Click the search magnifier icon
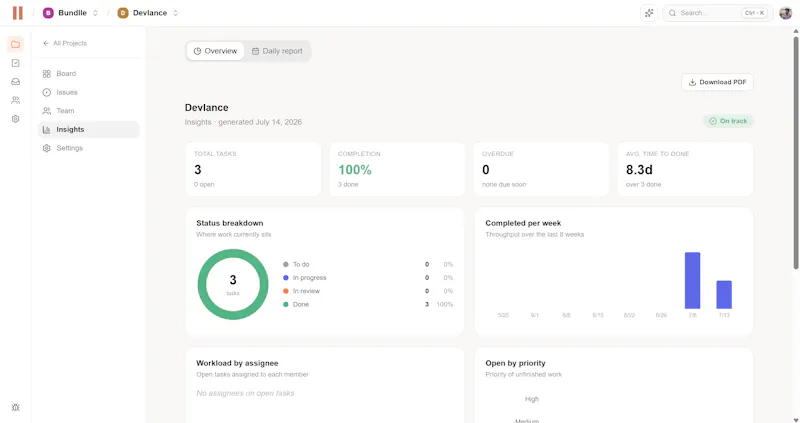Screen dimensions: 800x423 (x=672, y=13)
